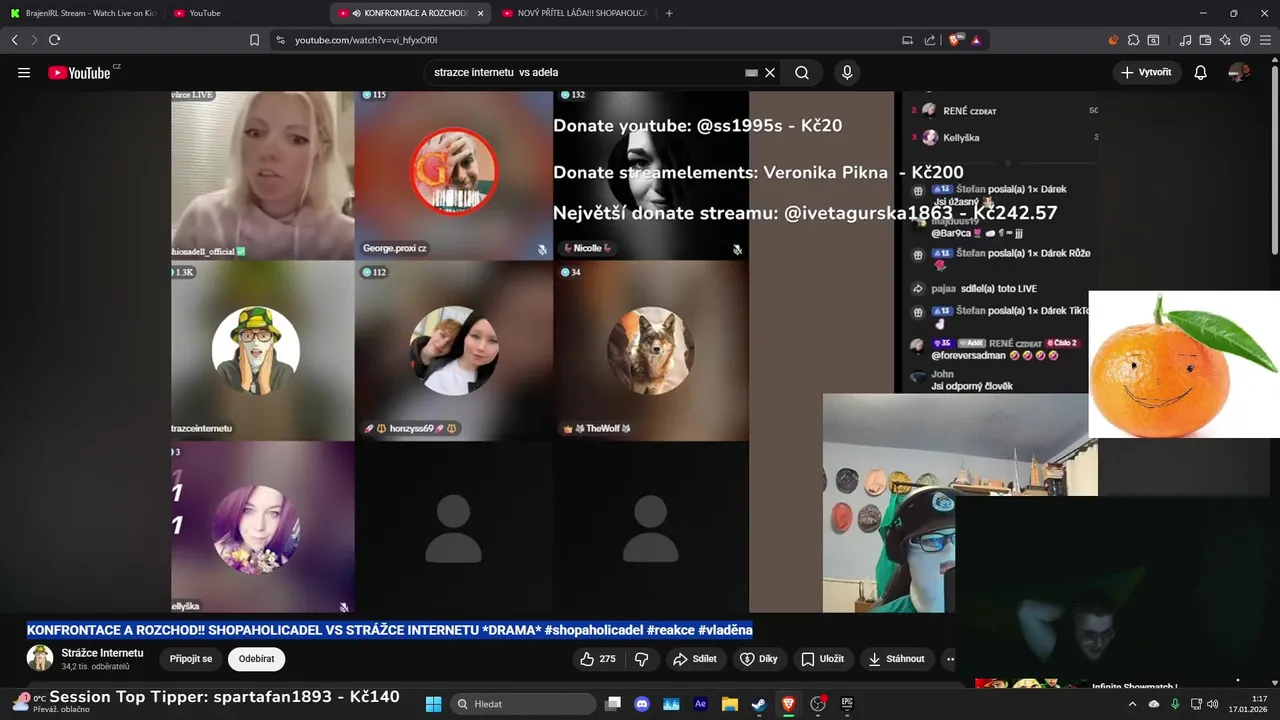The width and height of the screenshot is (1280, 720).
Task: Open Epic Games Launcher from the taskbar
Action: tap(847, 704)
